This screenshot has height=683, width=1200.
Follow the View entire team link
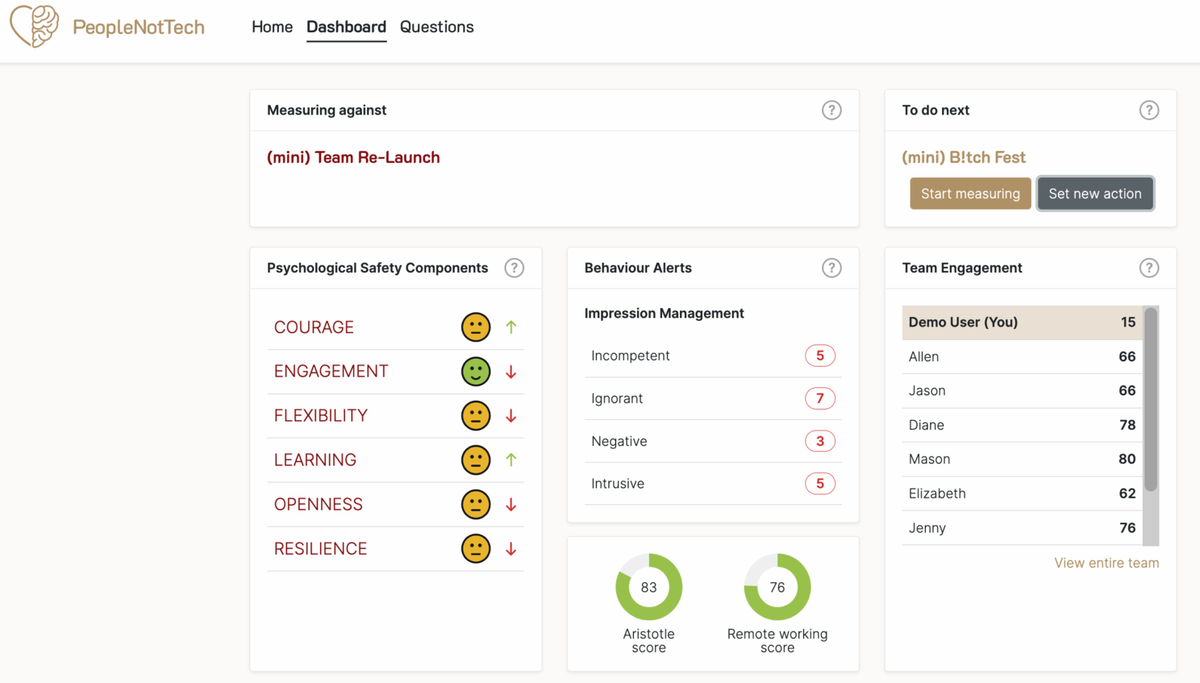1106,563
